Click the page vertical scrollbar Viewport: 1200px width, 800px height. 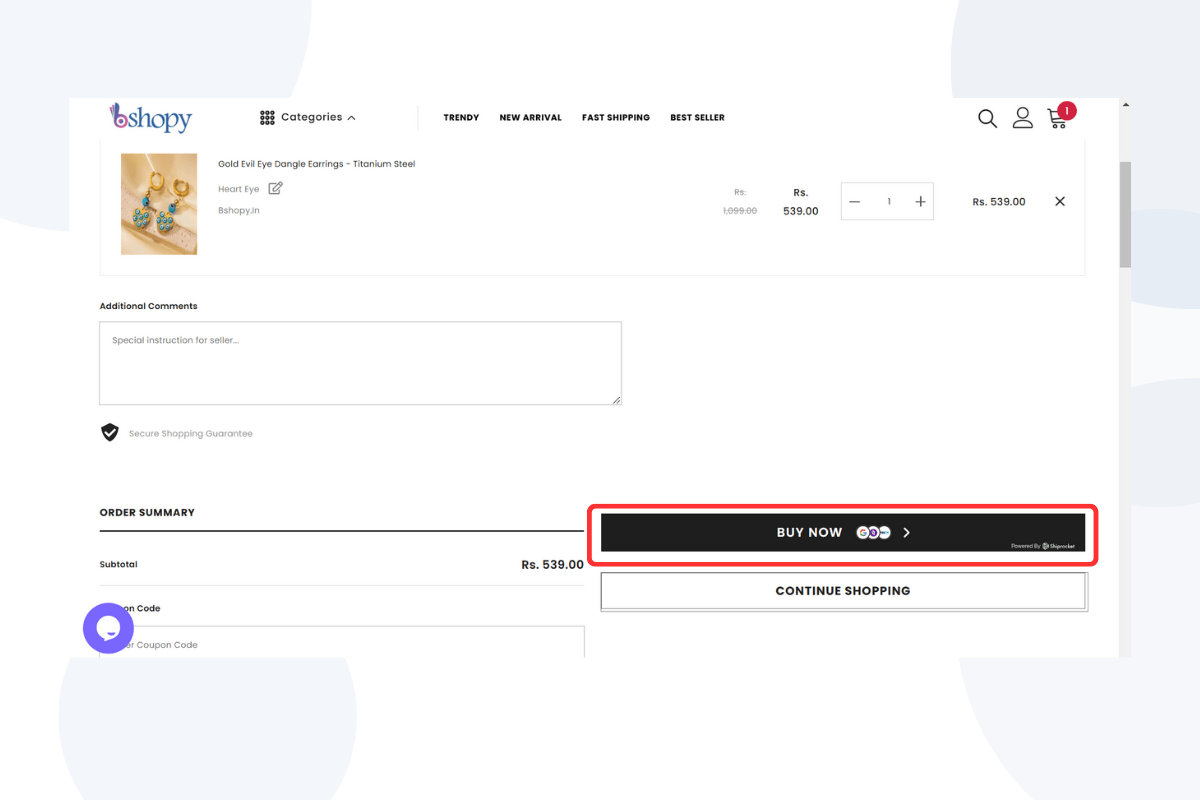tap(1125, 215)
